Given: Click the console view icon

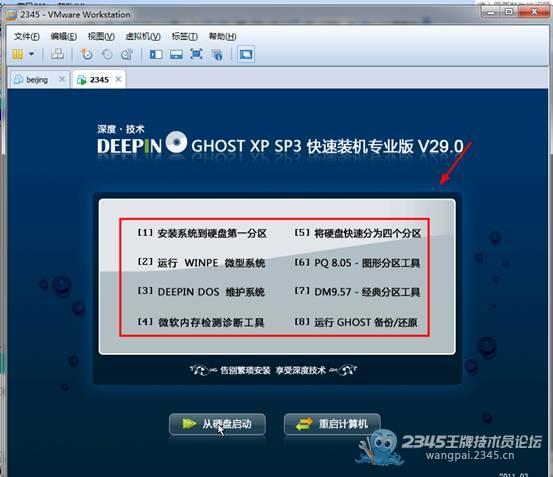Looking at the screenshot, I should (246, 54).
